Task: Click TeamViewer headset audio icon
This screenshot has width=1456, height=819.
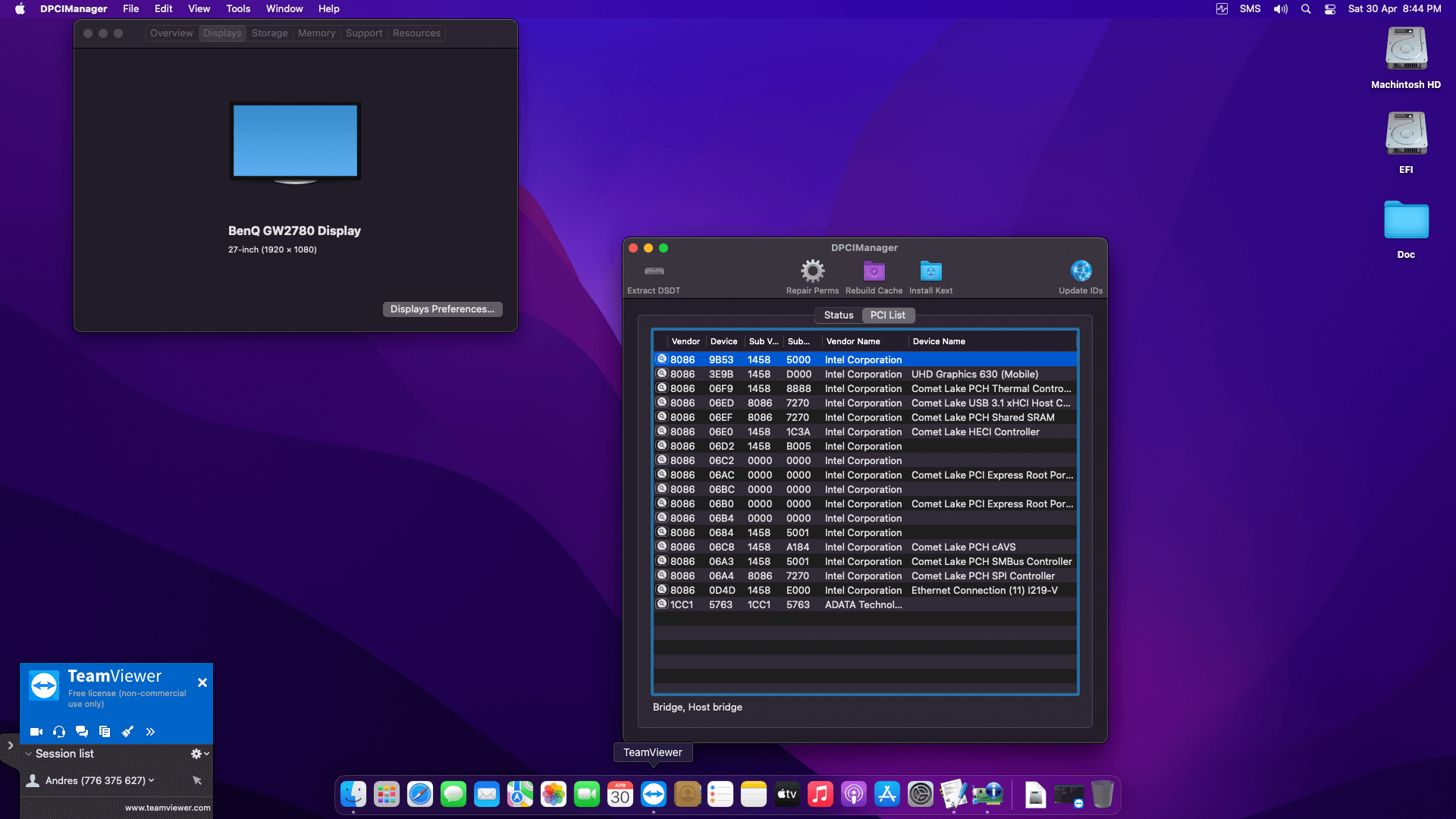Action: point(59,732)
